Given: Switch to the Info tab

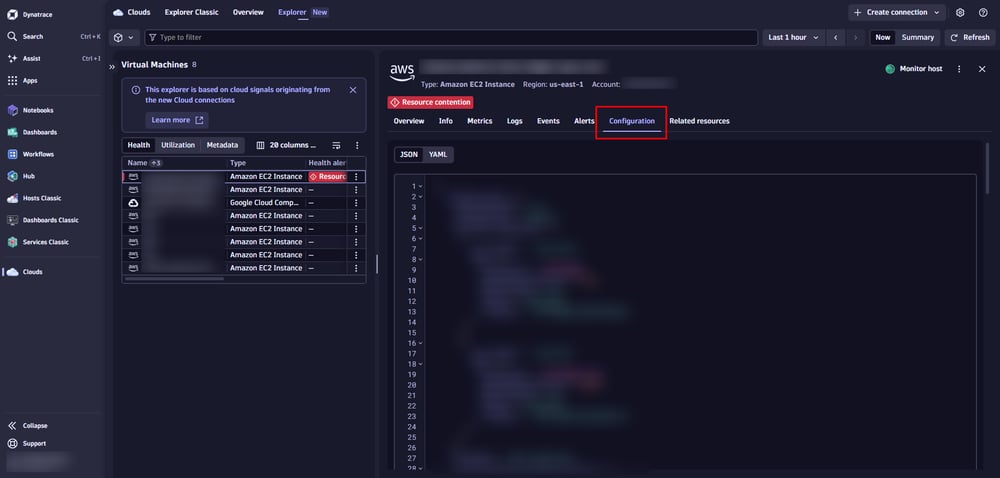Looking at the screenshot, I should pos(446,121).
